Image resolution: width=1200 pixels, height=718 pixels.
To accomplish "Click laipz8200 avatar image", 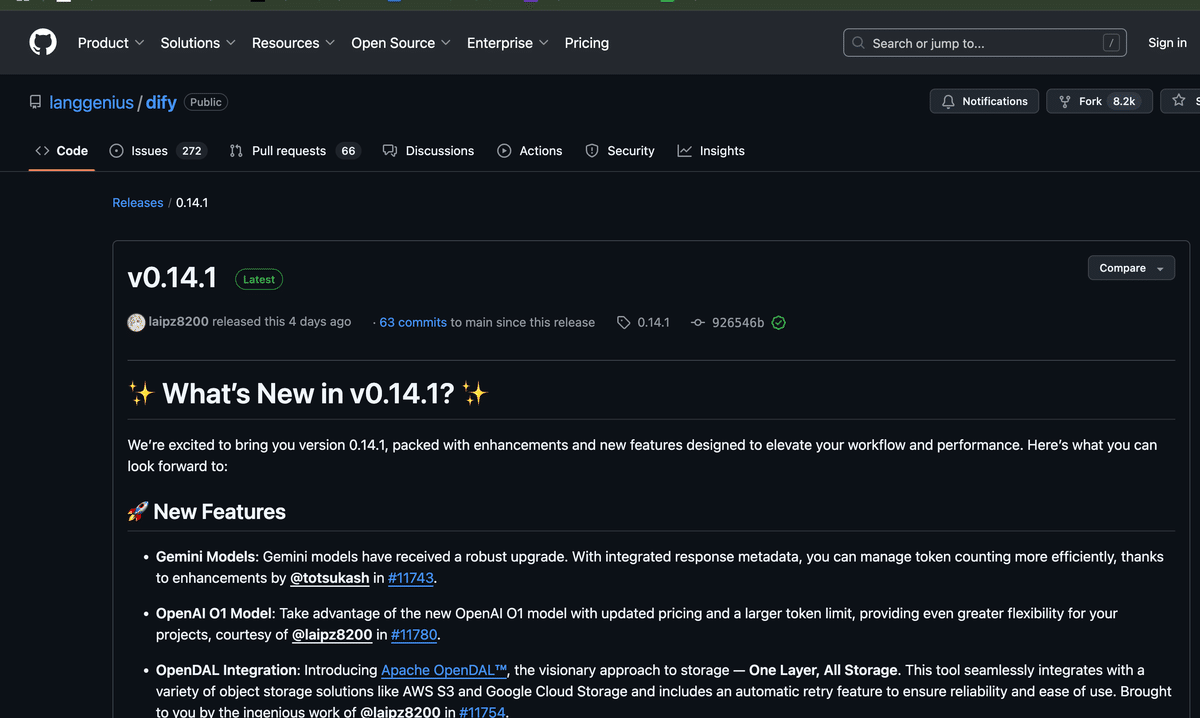I will (x=137, y=322).
